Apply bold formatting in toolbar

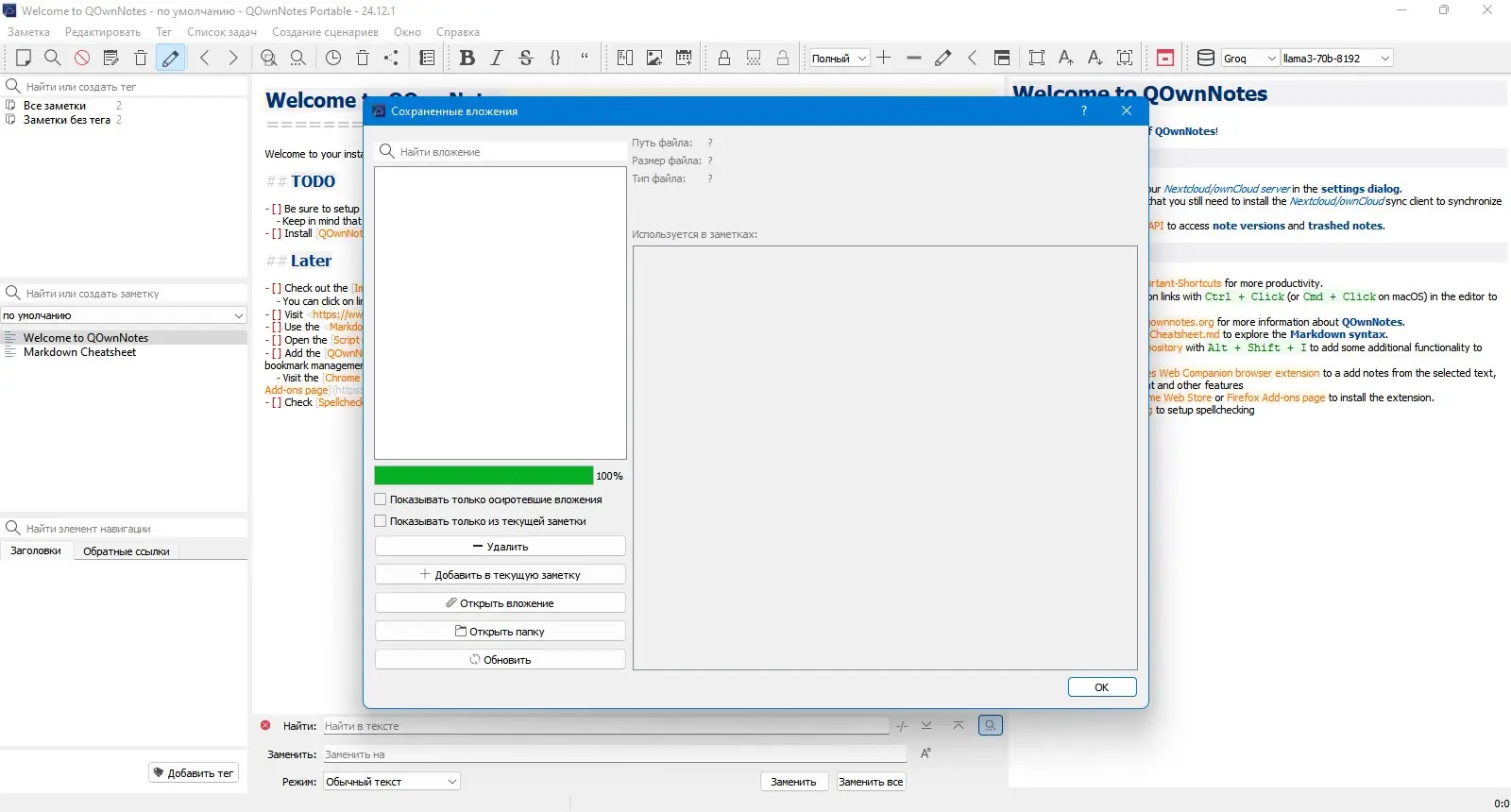tap(467, 58)
